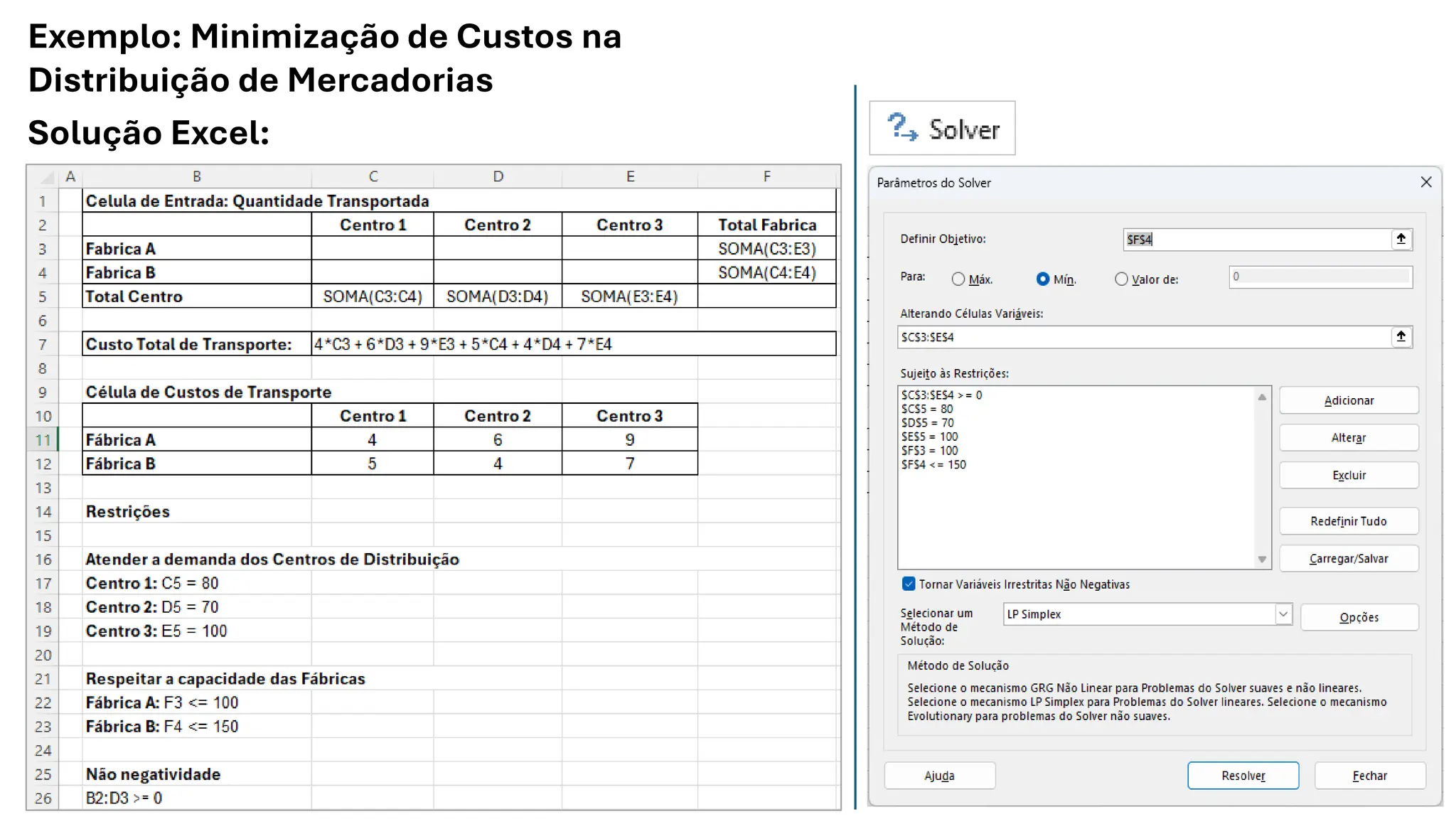Click cell SOMA(E3:E4)
Viewport: 1456px width, 819px height.
[630, 296]
